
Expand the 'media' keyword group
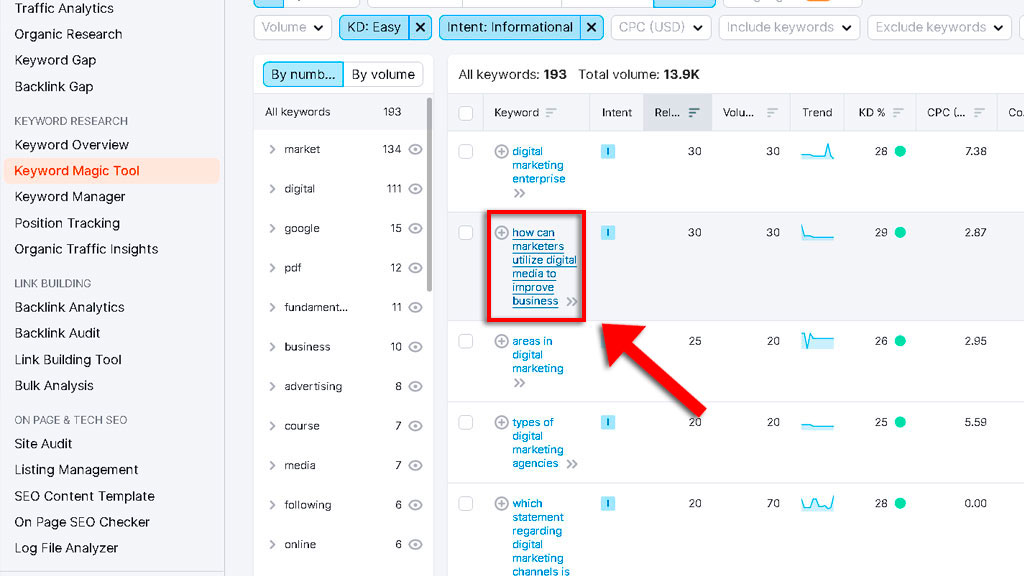(x=272, y=466)
